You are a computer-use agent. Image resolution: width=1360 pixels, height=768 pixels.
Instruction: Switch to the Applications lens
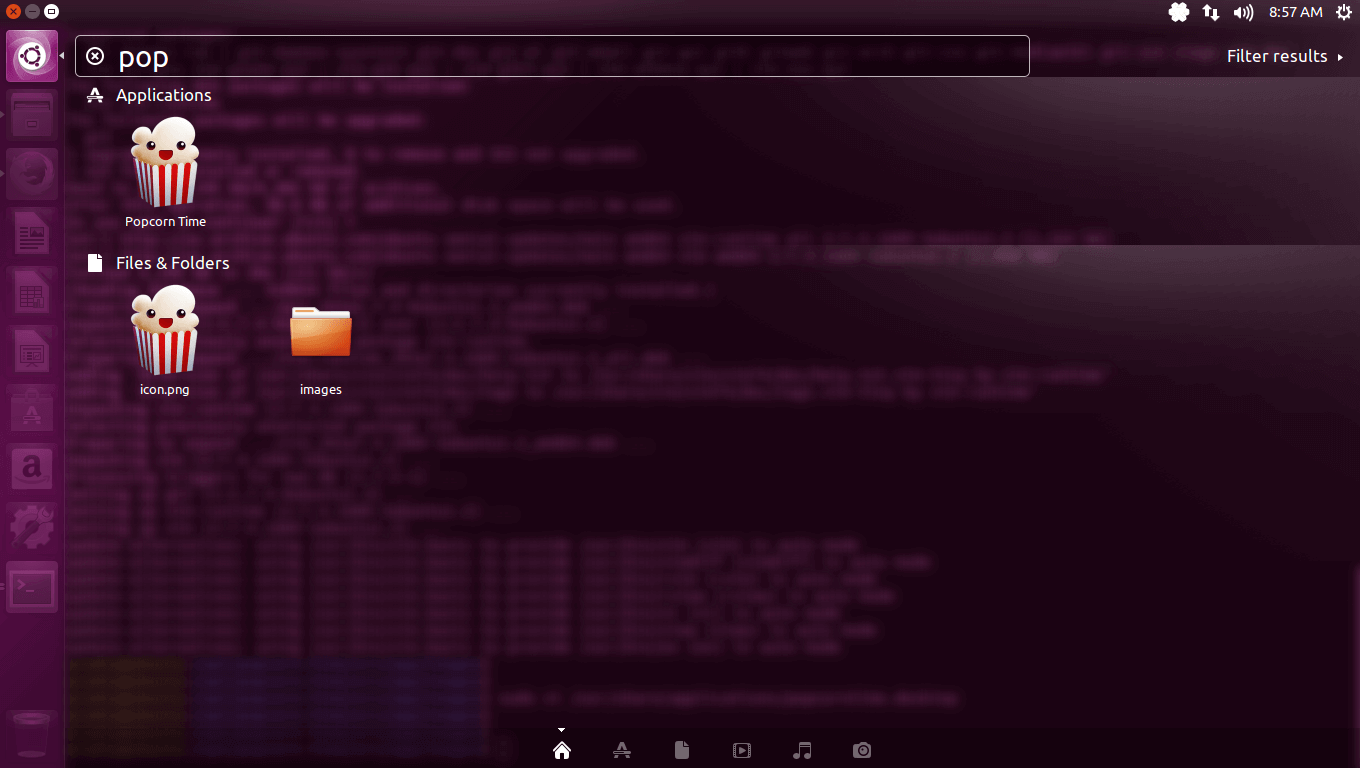(x=622, y=750)
